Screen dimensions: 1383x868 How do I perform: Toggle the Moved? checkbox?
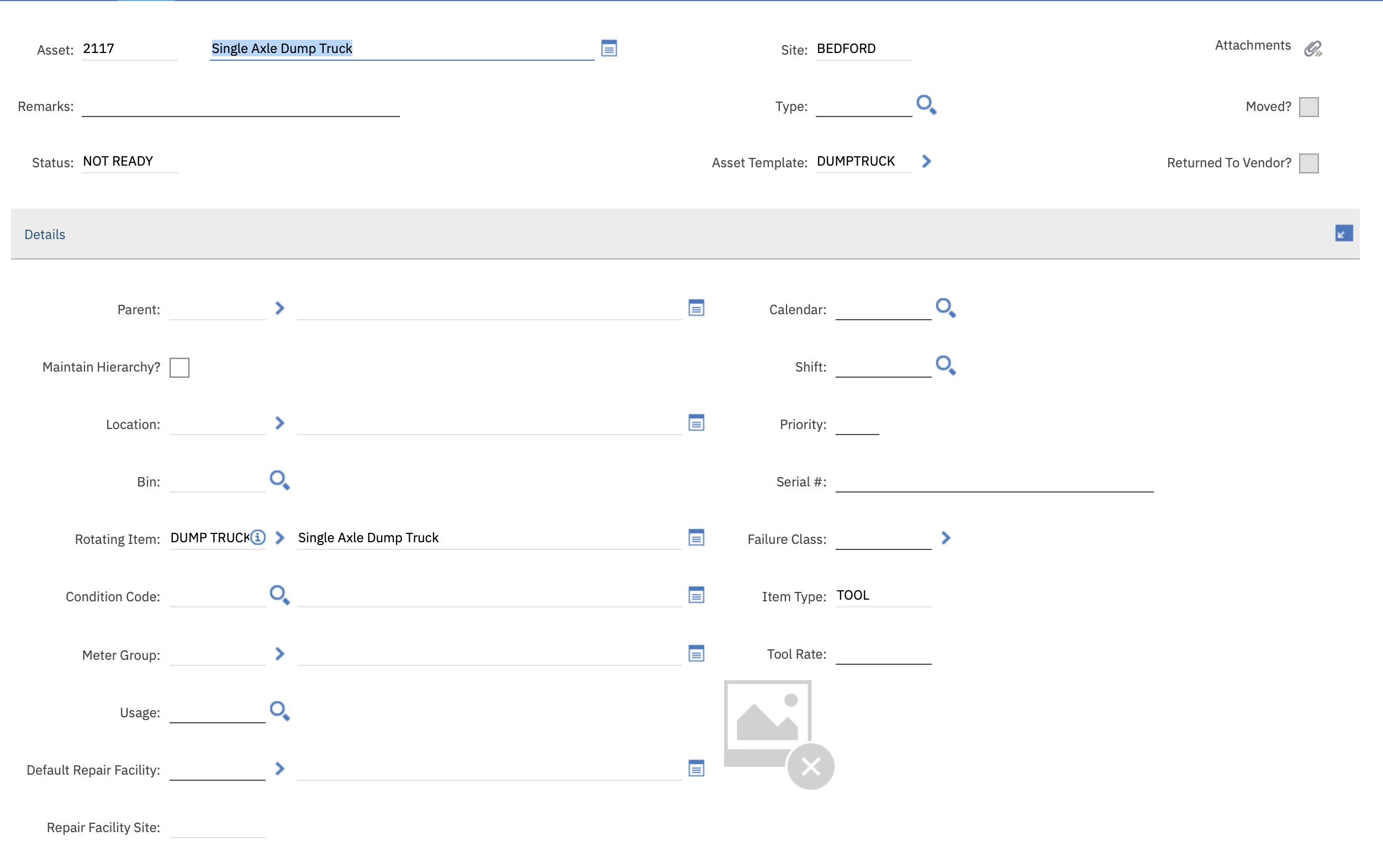[1308, 107]
